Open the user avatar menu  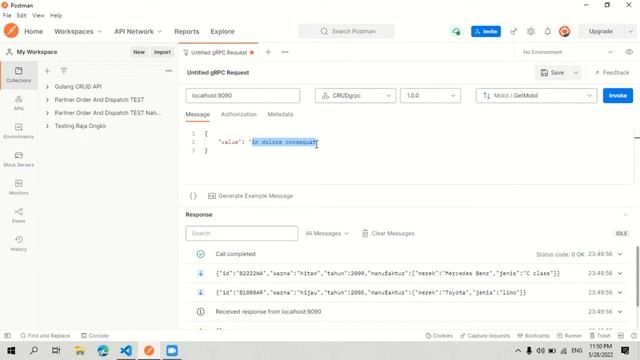564,31
